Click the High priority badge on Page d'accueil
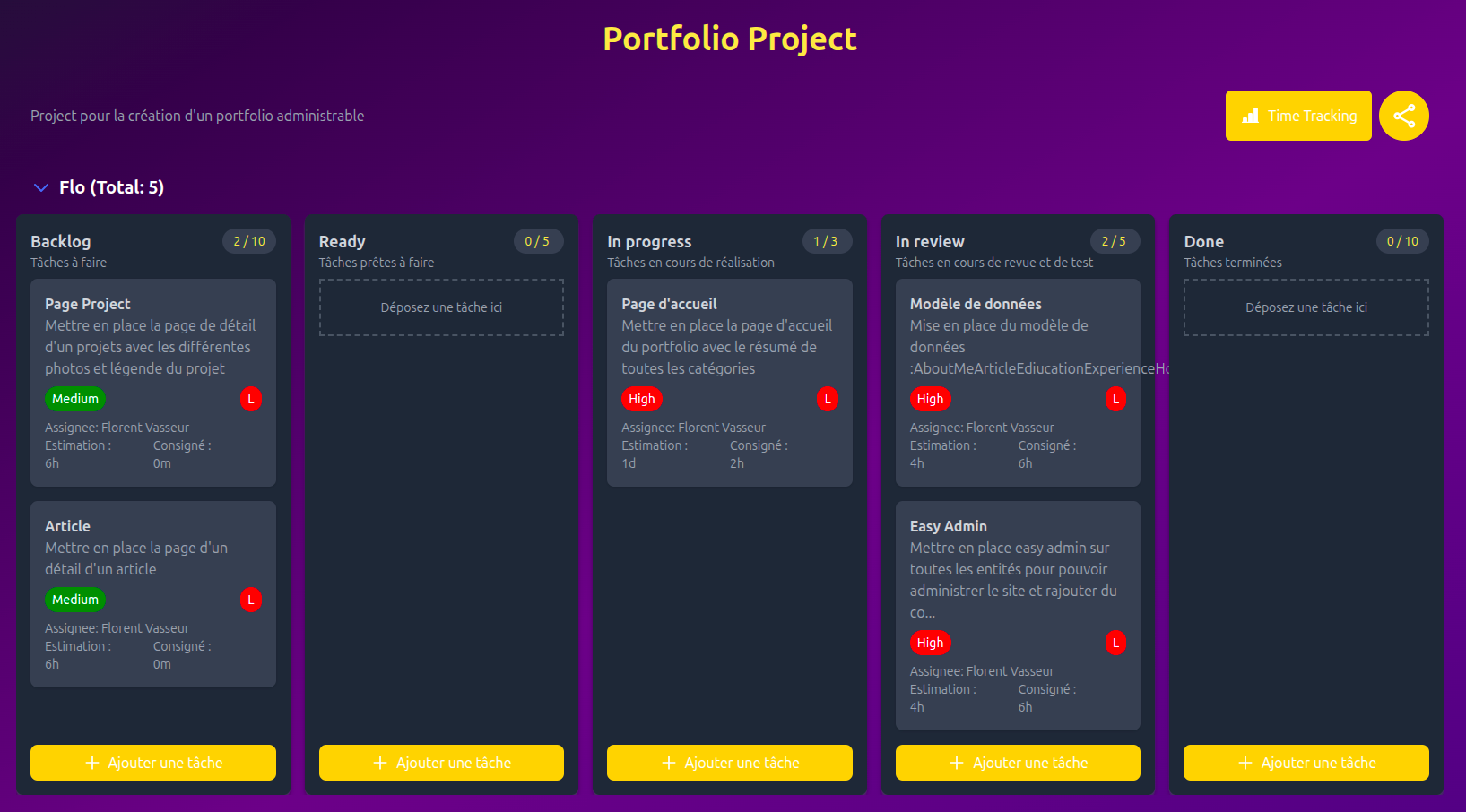The image size is (1466, 812). (641, 399)
